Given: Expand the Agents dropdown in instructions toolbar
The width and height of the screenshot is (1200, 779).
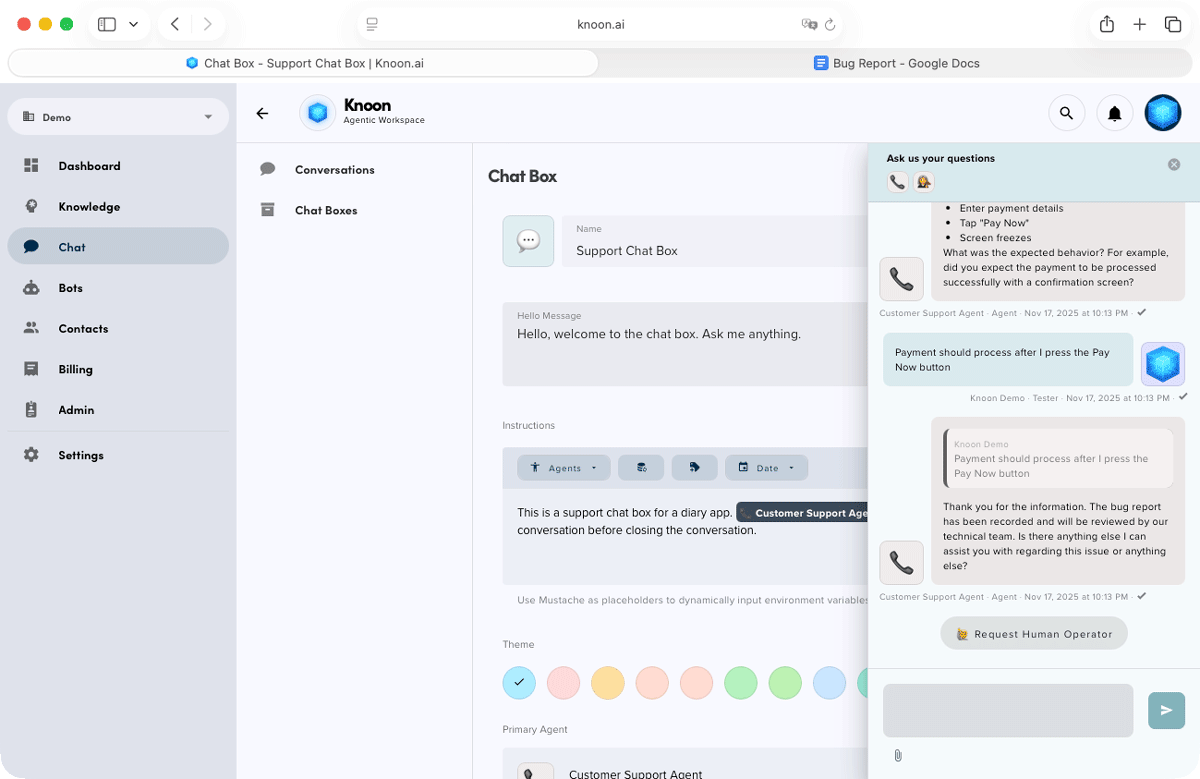Looking at the screenshot, I should pos(563,467).
